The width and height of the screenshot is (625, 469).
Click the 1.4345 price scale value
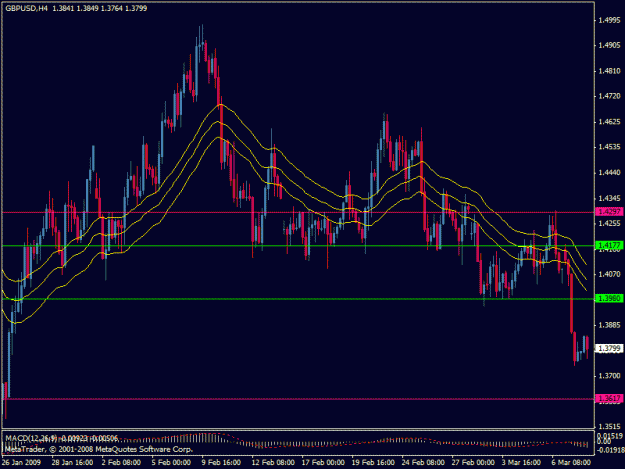tap(610, 198)
